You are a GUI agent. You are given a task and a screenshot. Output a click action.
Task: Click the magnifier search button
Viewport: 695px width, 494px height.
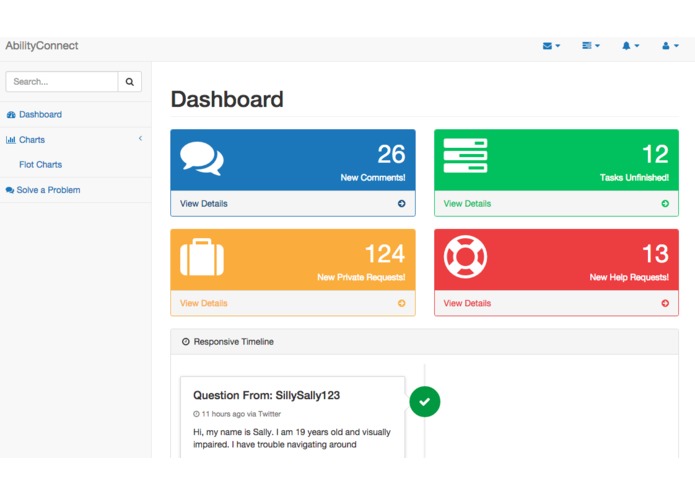pos(129,82)
